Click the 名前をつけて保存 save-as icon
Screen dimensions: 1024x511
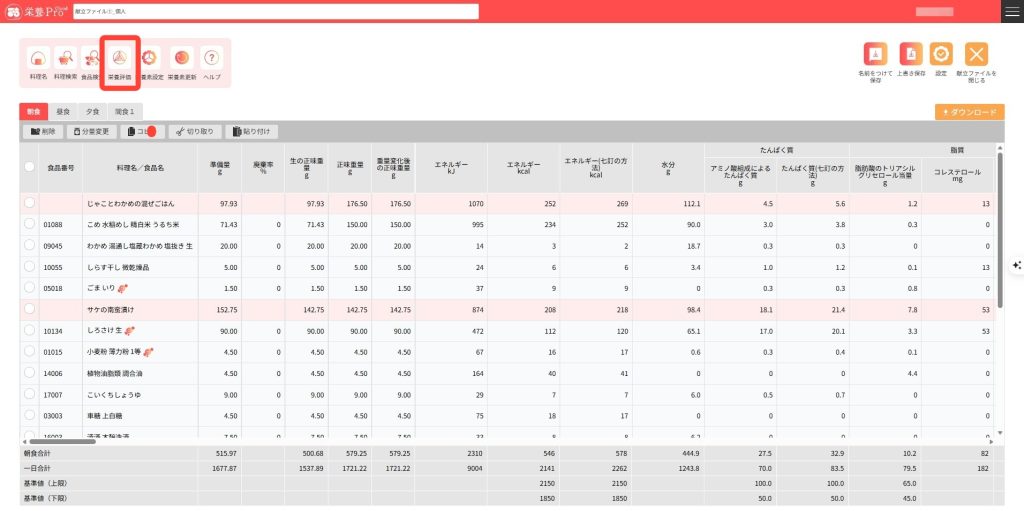point(875,56)
